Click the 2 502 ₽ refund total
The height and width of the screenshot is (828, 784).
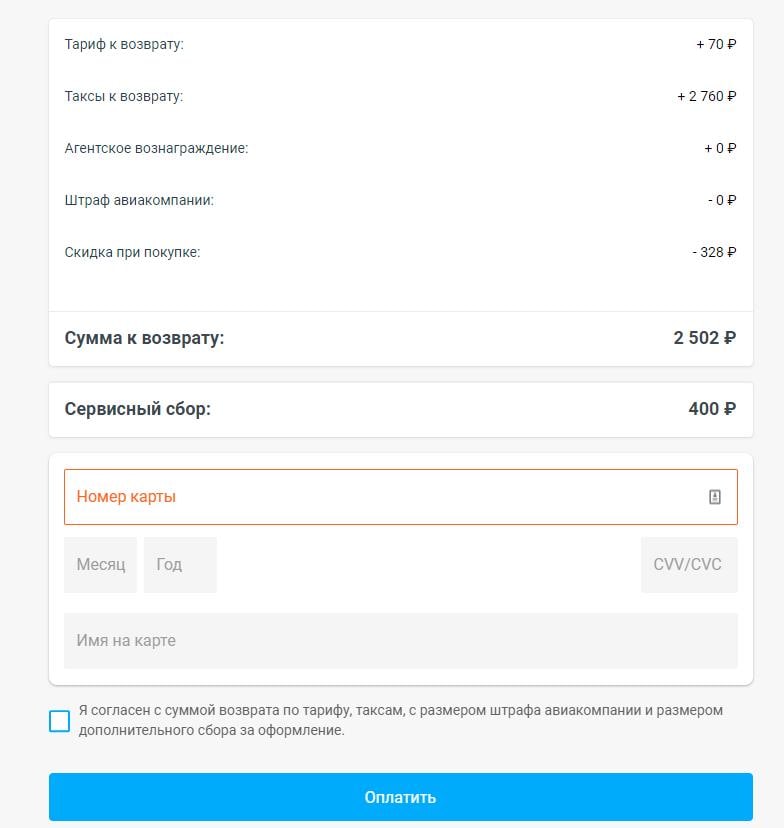tap(704, 338)
